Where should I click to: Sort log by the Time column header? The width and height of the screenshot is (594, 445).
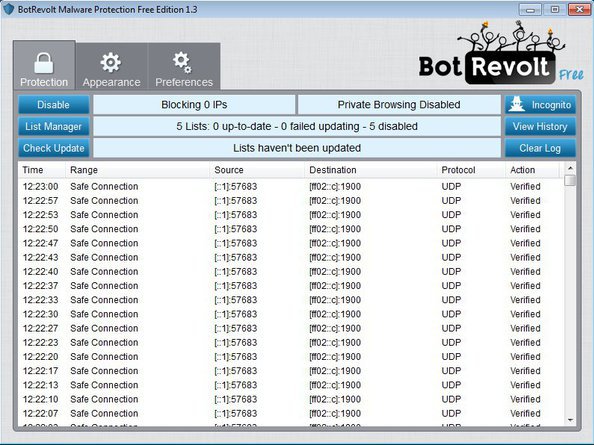[42, 170]
